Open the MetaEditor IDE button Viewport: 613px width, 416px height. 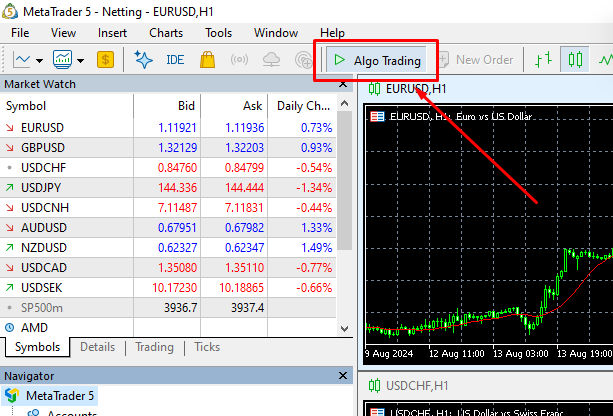click(x=175, y=60)
